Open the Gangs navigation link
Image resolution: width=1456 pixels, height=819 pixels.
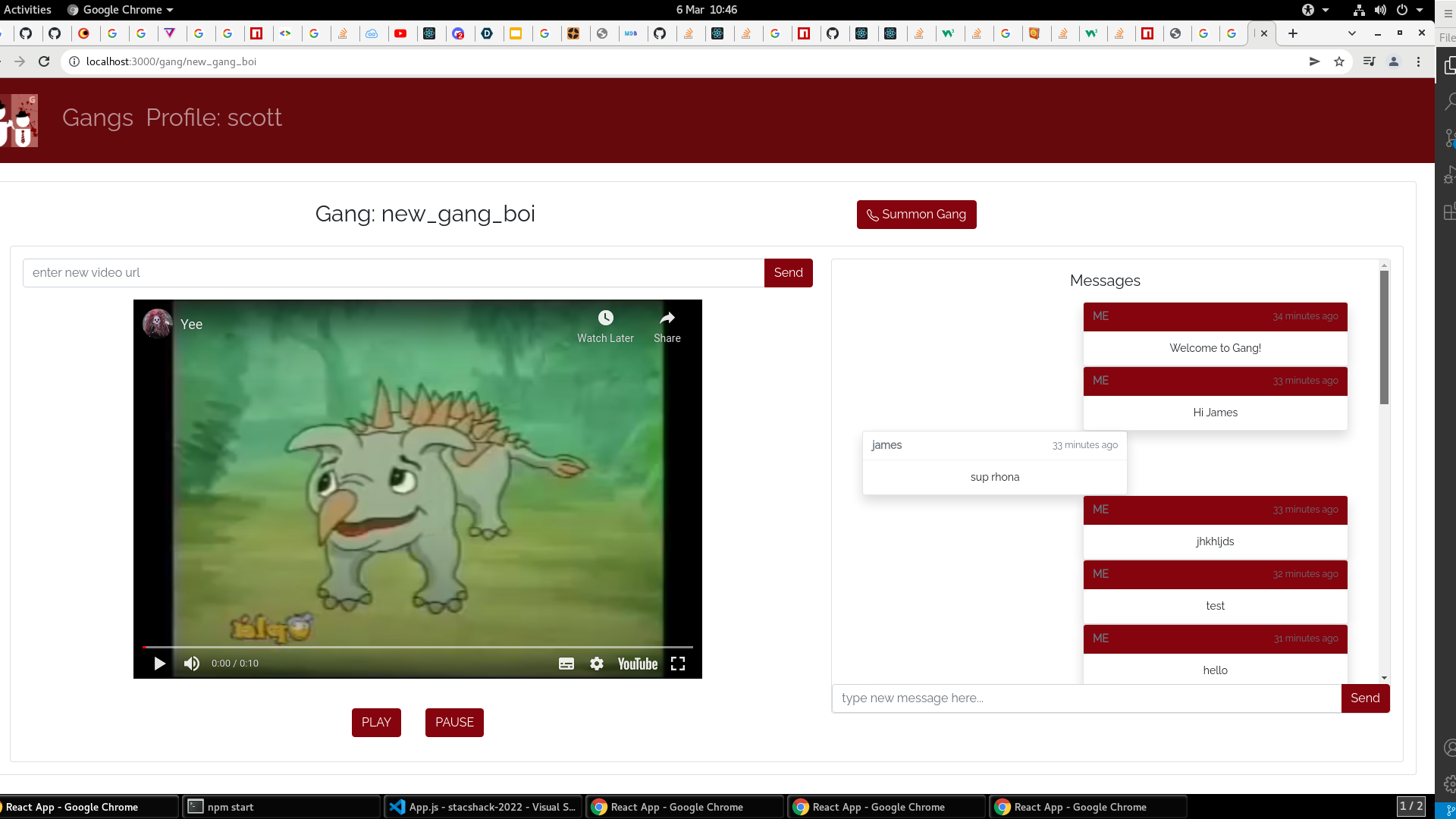click(x=98, y=118)
